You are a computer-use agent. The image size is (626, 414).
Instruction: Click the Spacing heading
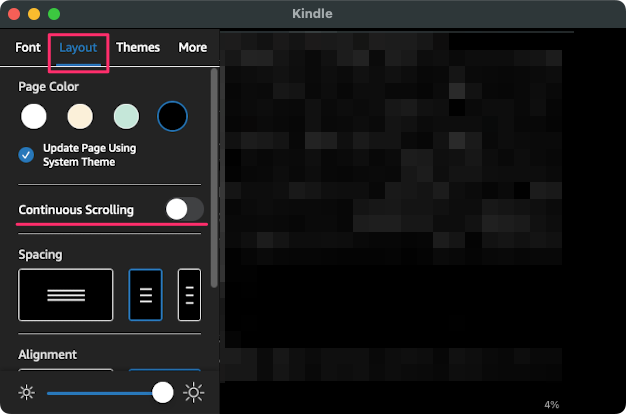click(40, 255)
